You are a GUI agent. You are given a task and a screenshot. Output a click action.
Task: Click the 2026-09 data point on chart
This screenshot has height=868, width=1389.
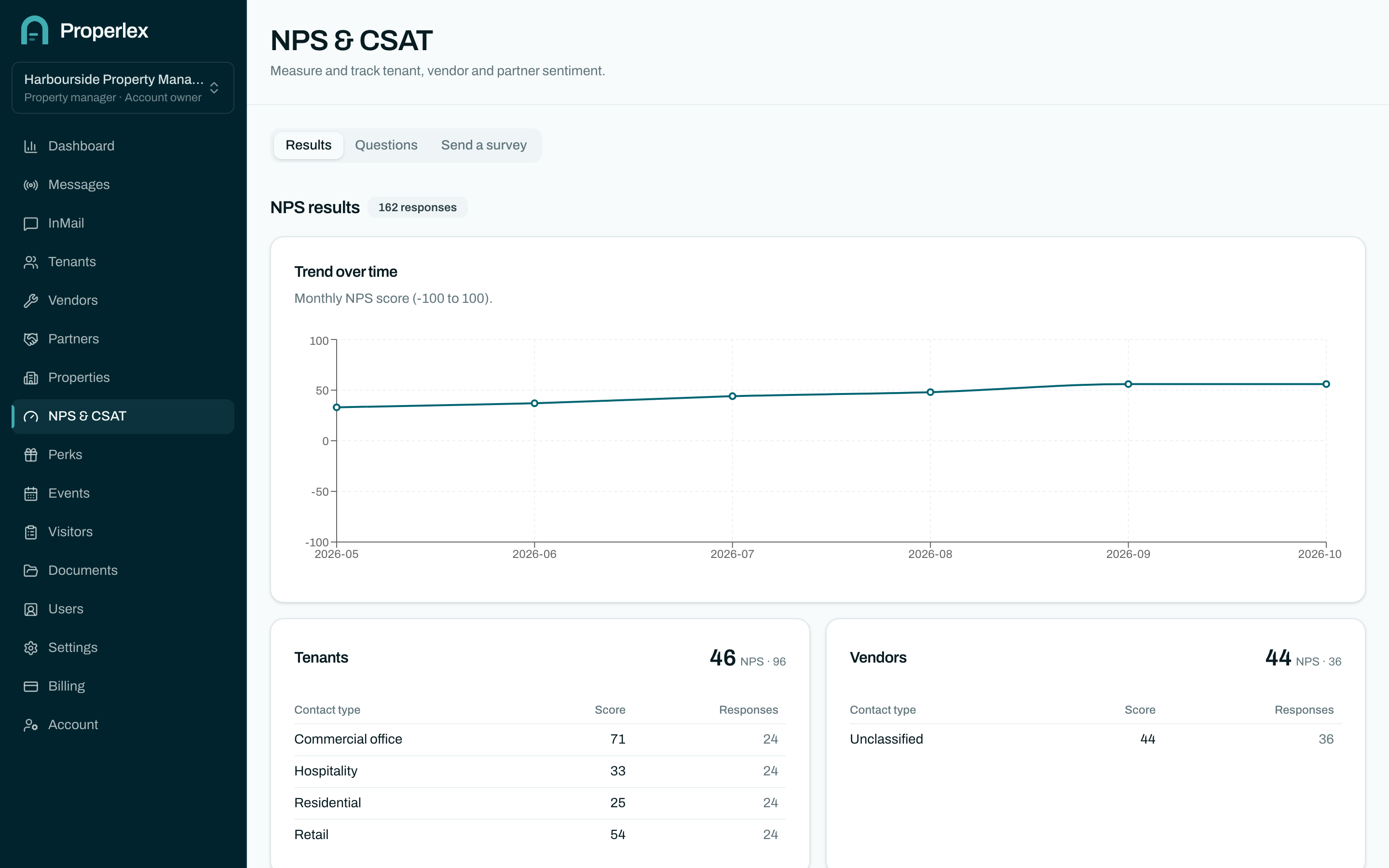click(x=1129, y=384)
